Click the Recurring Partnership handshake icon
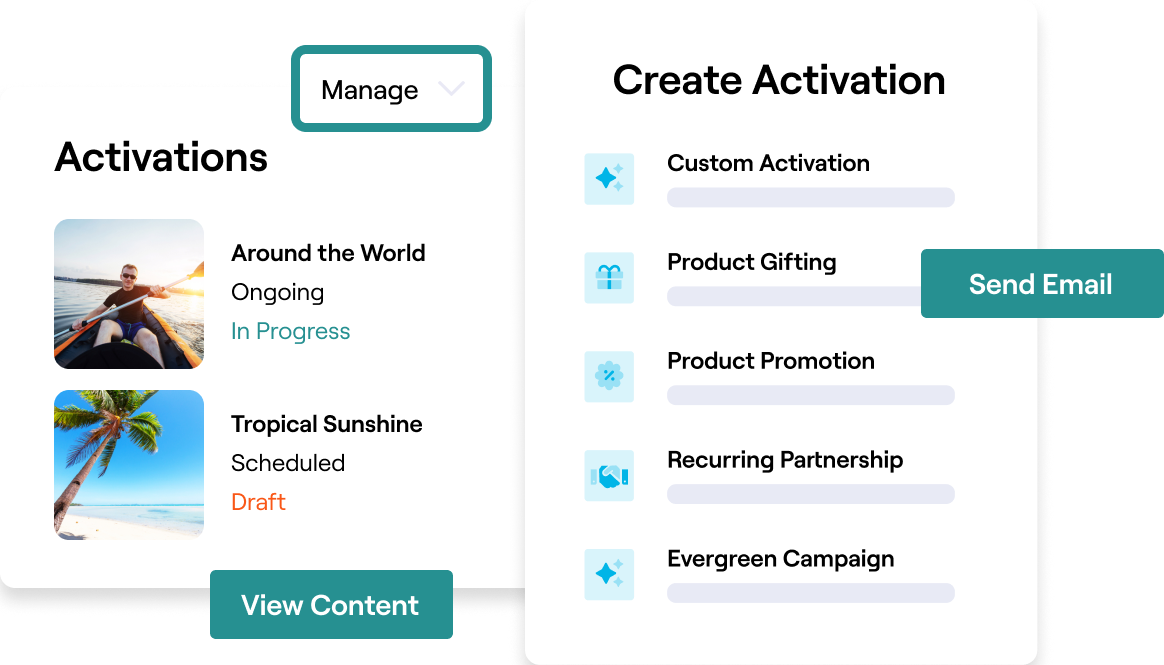 [x=609, y=475]
